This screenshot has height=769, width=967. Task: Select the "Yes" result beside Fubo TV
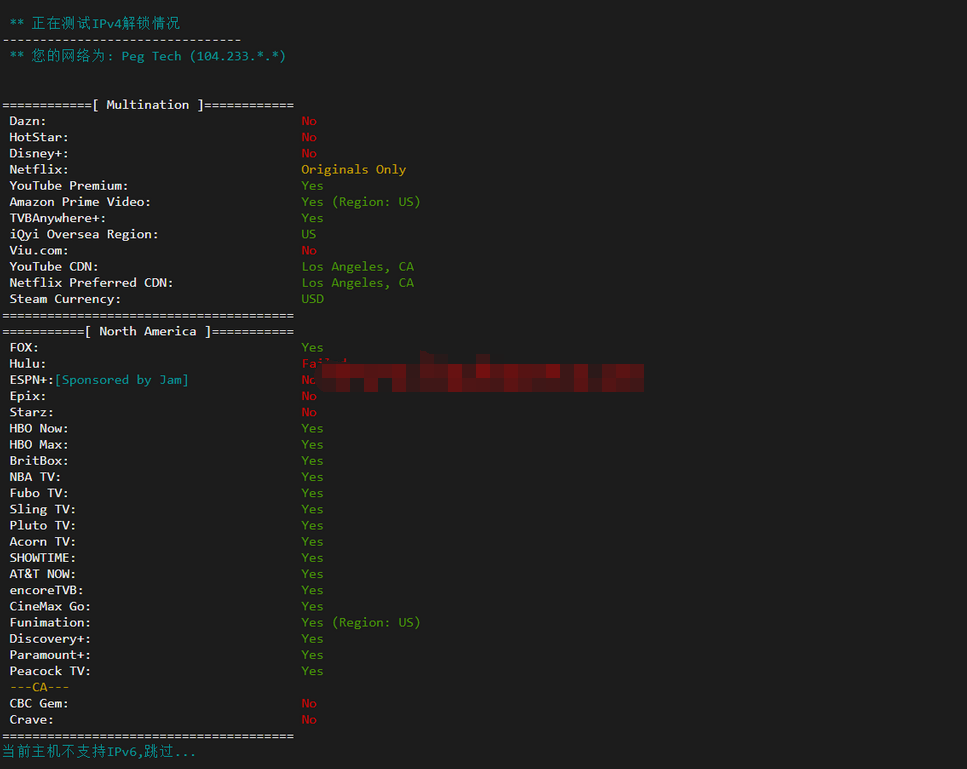click(x=312, y=493)
